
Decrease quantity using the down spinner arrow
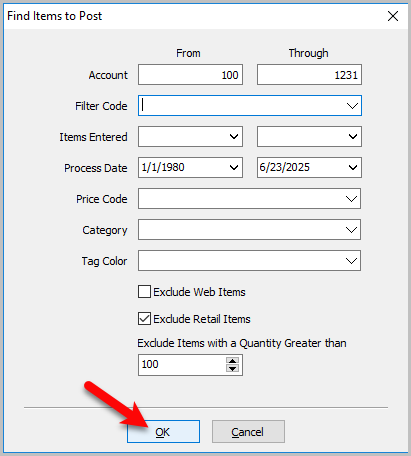pyautogui.click(x=232, y=368)
